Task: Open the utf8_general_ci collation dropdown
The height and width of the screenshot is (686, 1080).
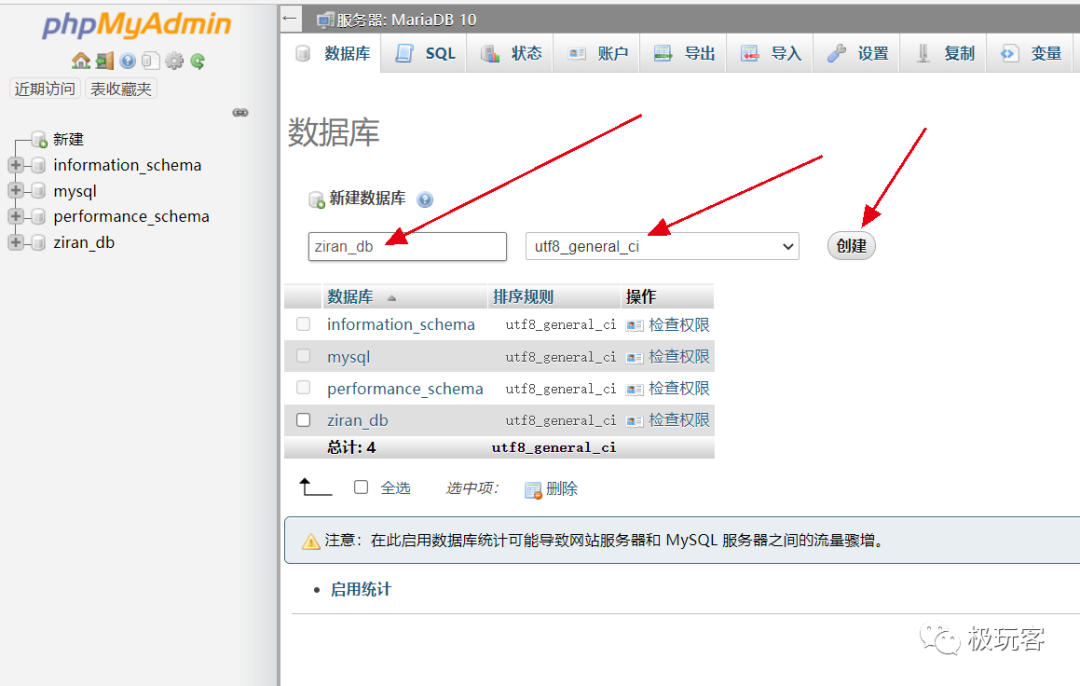Action: 662,246
